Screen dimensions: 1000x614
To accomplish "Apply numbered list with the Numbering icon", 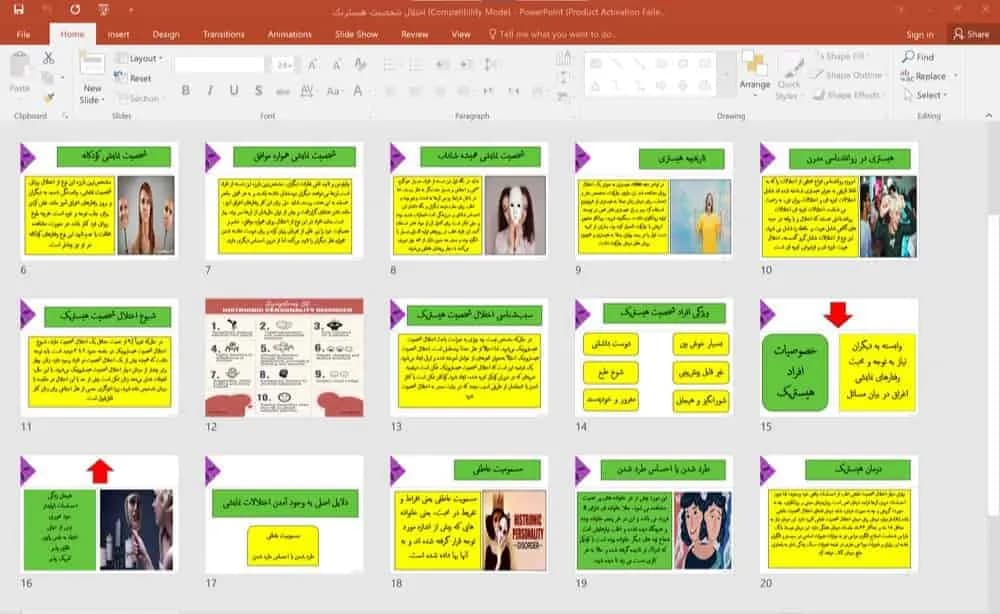I will (x=416, y=64).
